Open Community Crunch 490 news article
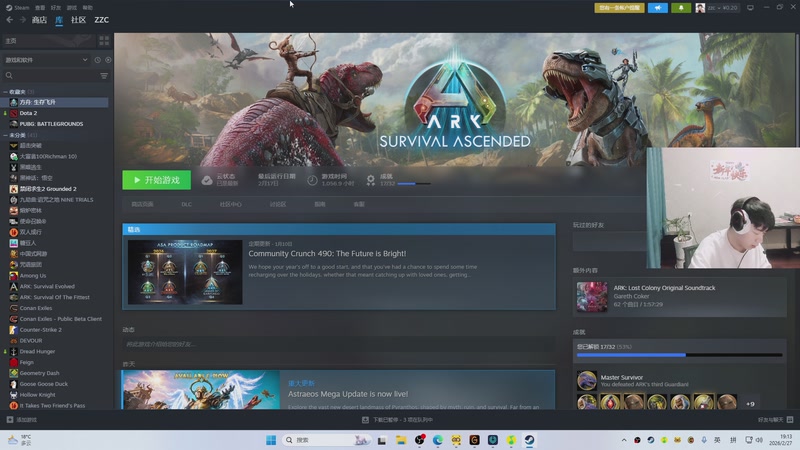This screenshot has height=450, width=800. 327,254
